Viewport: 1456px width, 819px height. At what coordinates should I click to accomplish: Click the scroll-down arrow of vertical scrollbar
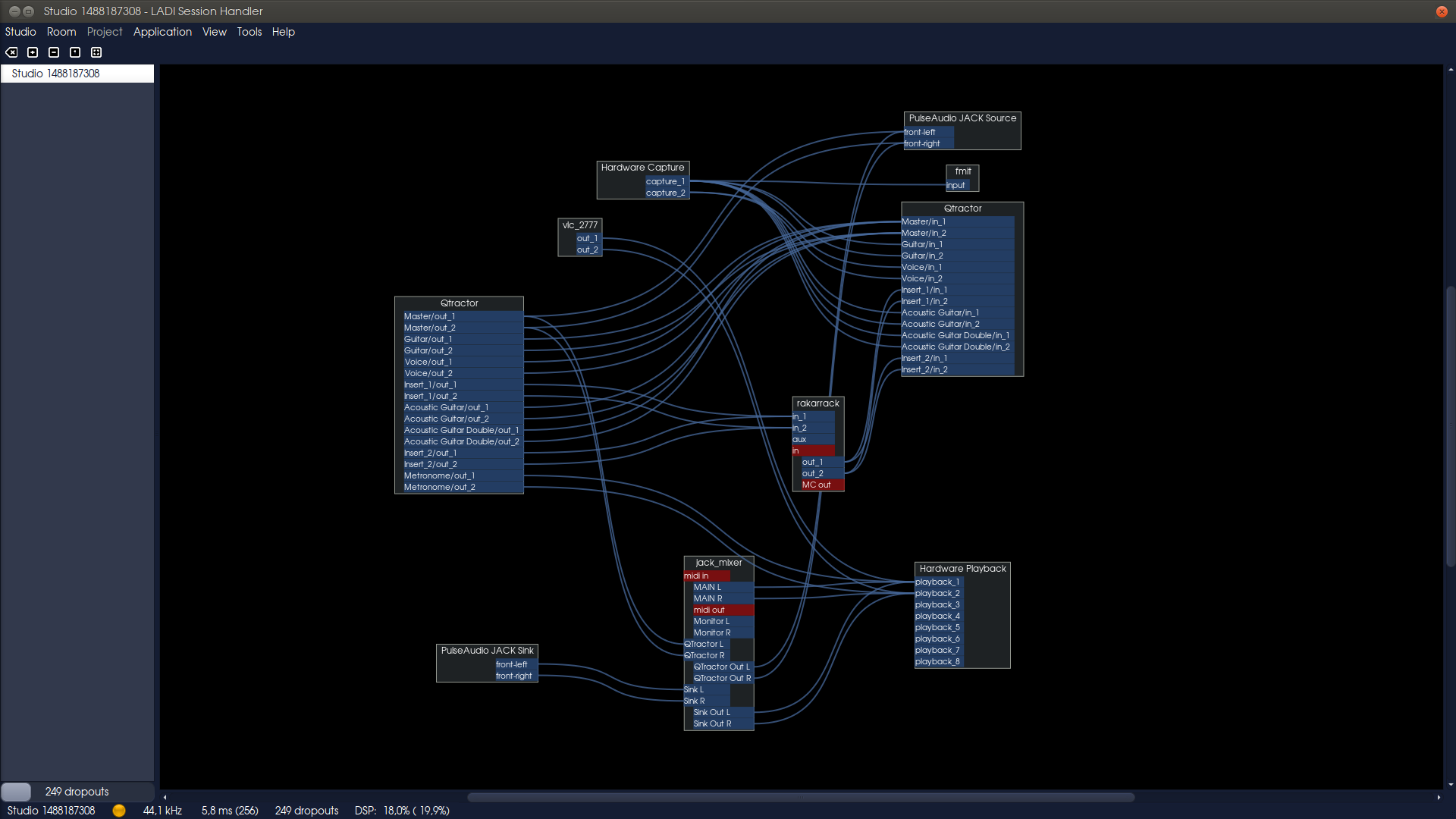coord(1451,785)
